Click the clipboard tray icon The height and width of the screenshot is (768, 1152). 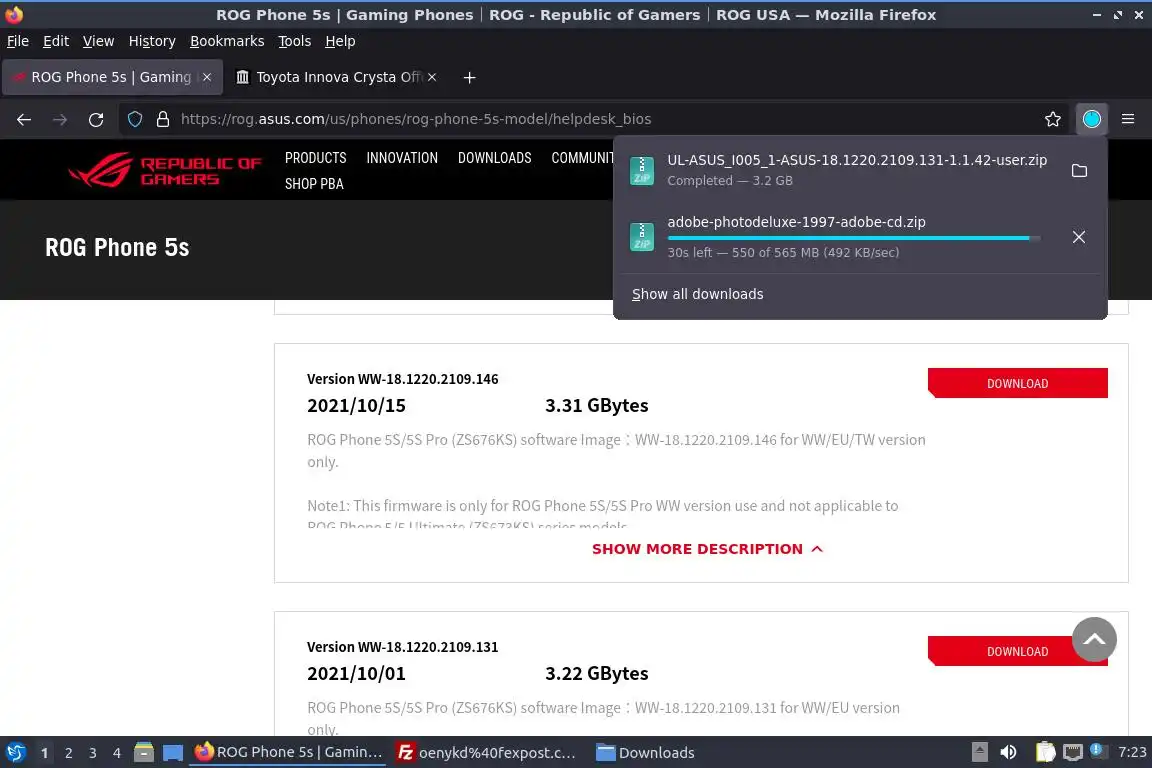(1045, 753)
